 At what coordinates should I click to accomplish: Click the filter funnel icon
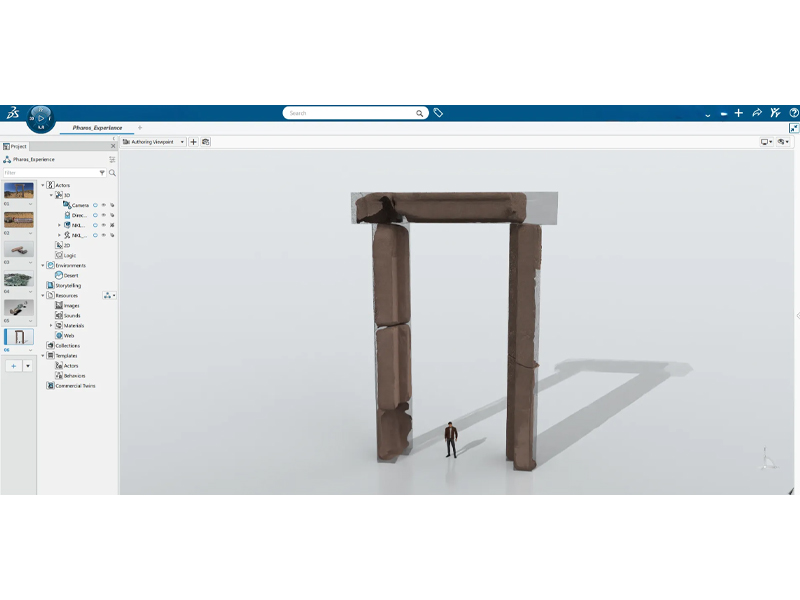[x=102, y=173]
